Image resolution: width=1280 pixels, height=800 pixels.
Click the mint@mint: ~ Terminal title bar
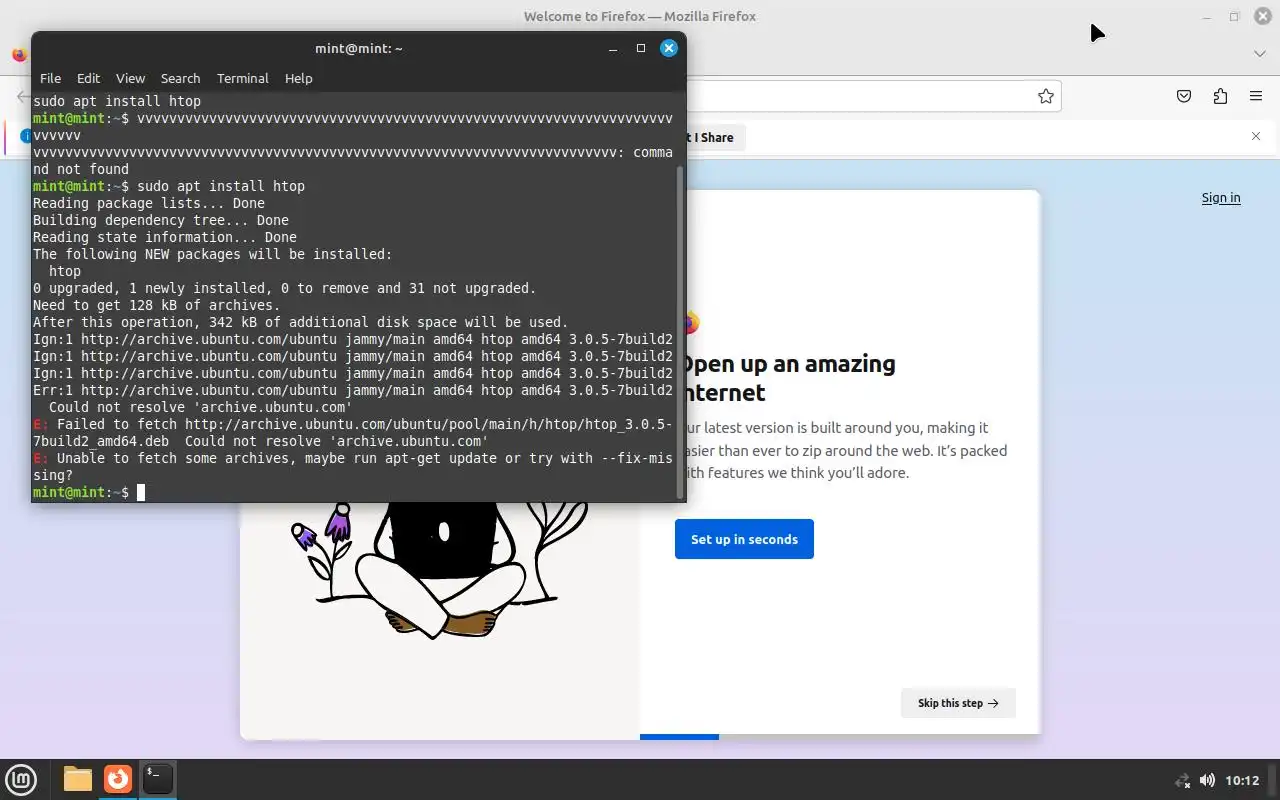[x=358, y=48]
